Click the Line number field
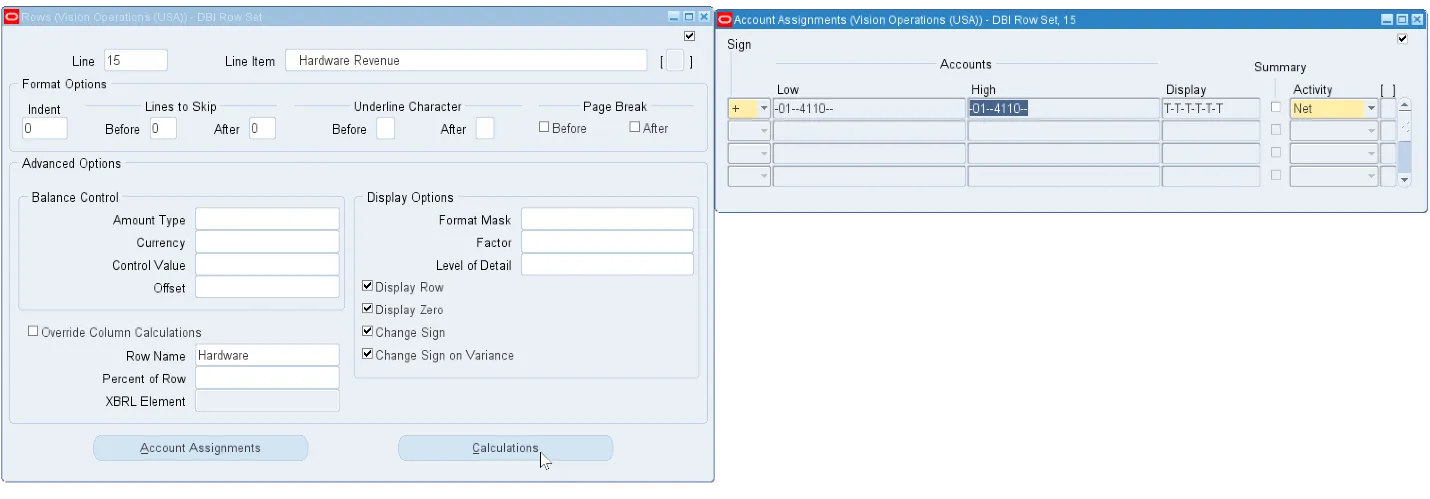1430x499 pixels. pos(135,60)
